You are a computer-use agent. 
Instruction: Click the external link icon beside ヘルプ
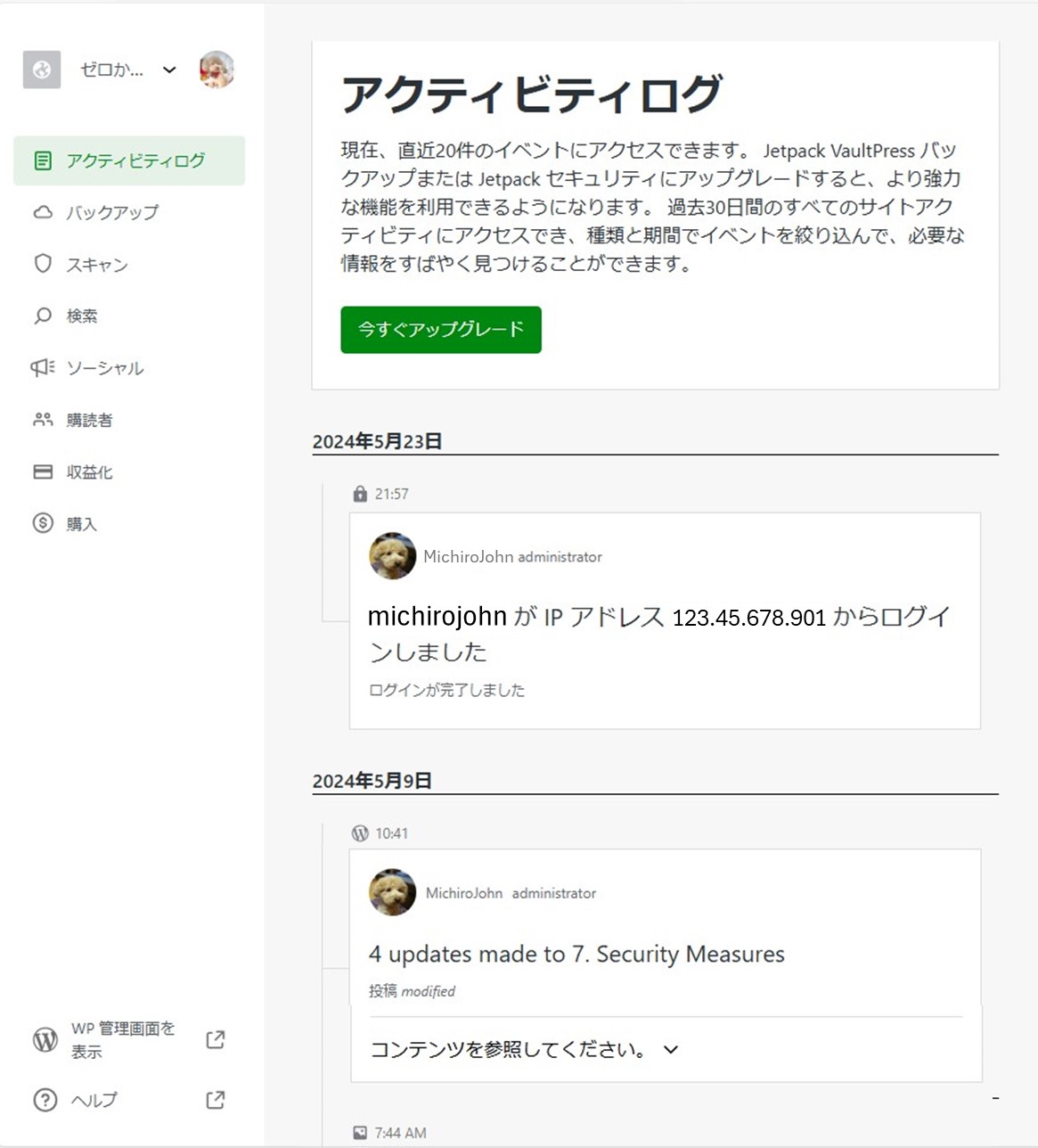[215, 1100]
